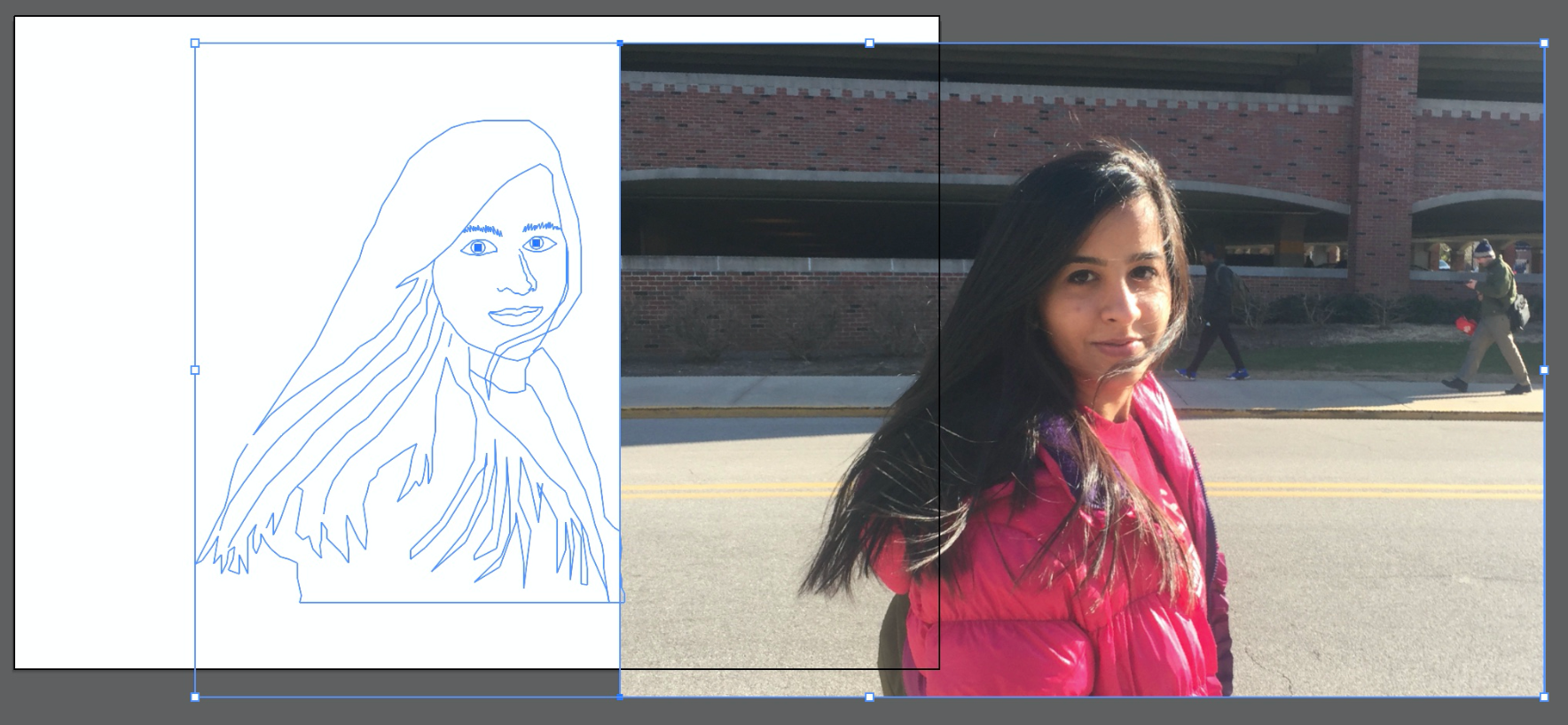Click the bottom-right corner selection handle
The width and height of the screenshot is (1568, 725).
click(1544, 698)
